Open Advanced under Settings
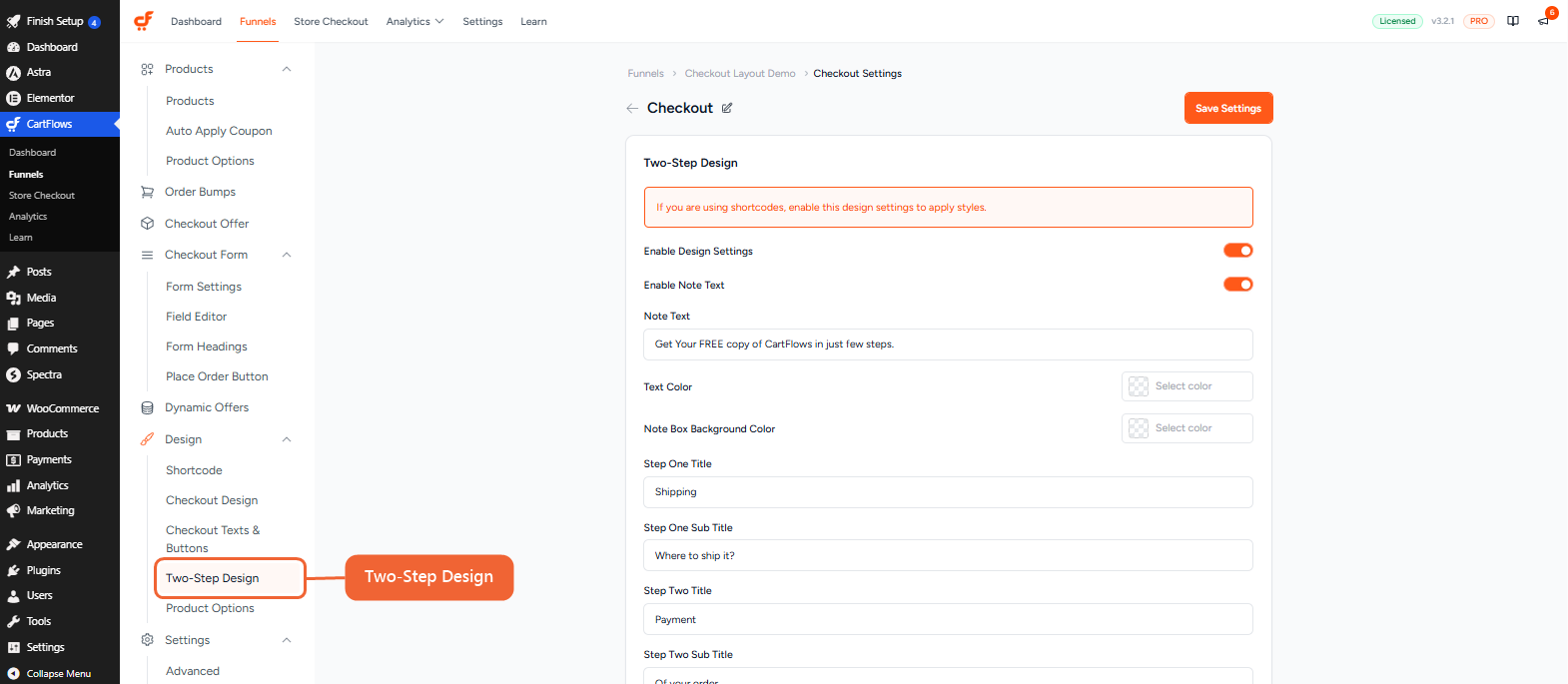This screenshot has width=1568, height=684. coord(193,671)
